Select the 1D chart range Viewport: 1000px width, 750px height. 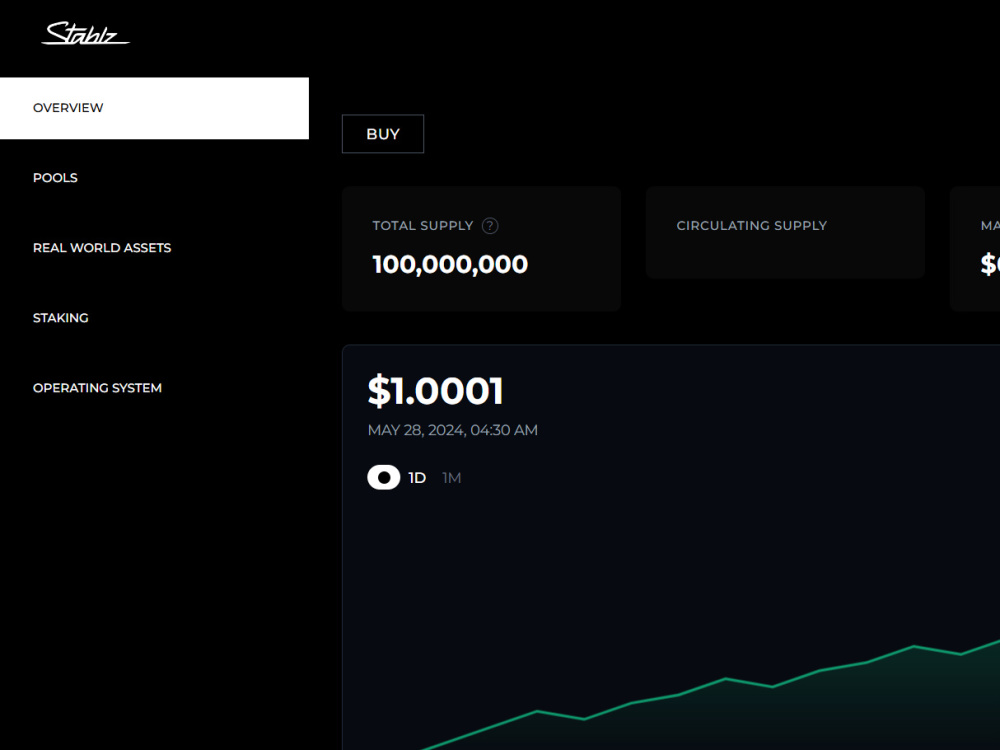[417, 478]
